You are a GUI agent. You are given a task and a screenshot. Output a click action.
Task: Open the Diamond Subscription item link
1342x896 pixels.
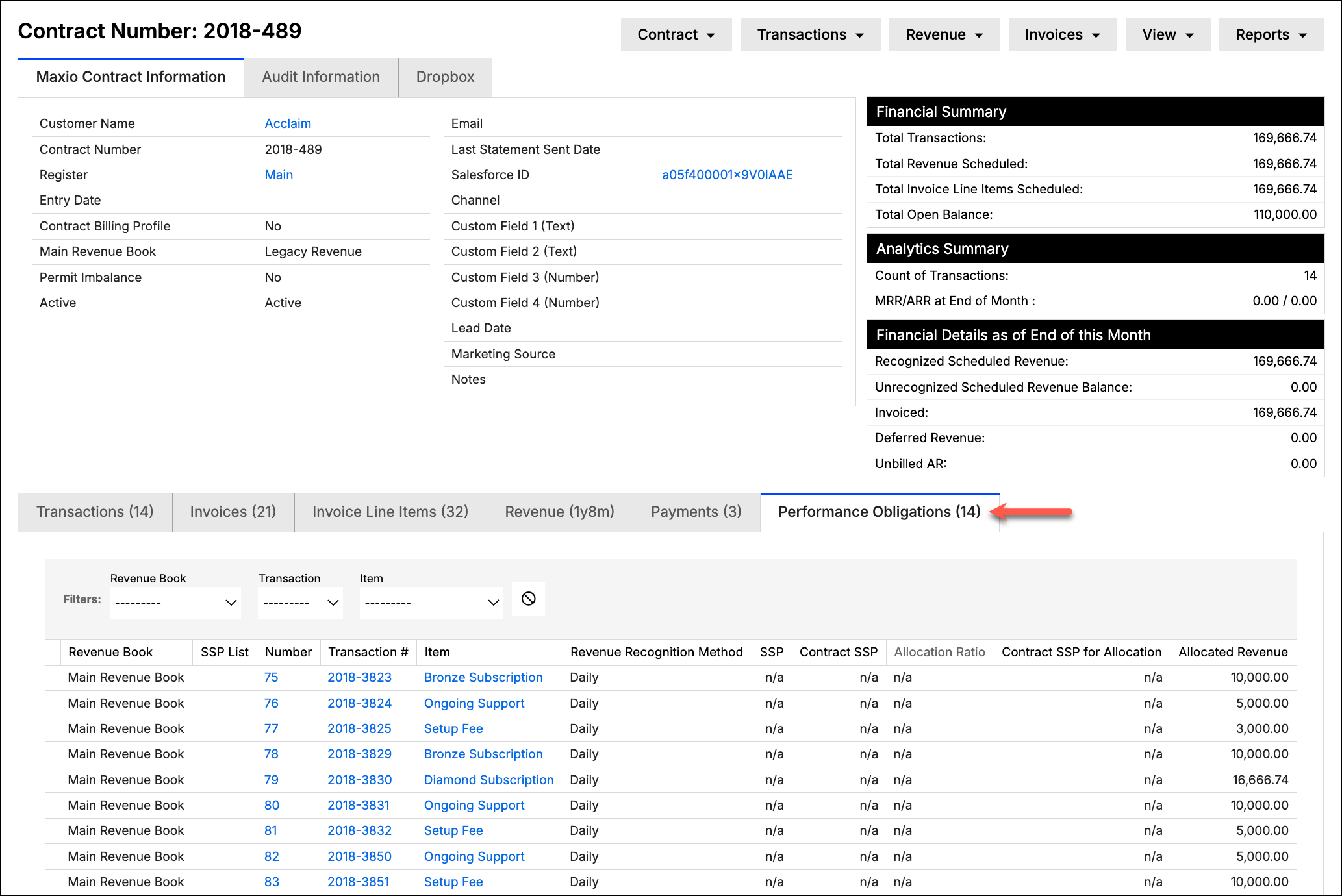coord(488,780)
